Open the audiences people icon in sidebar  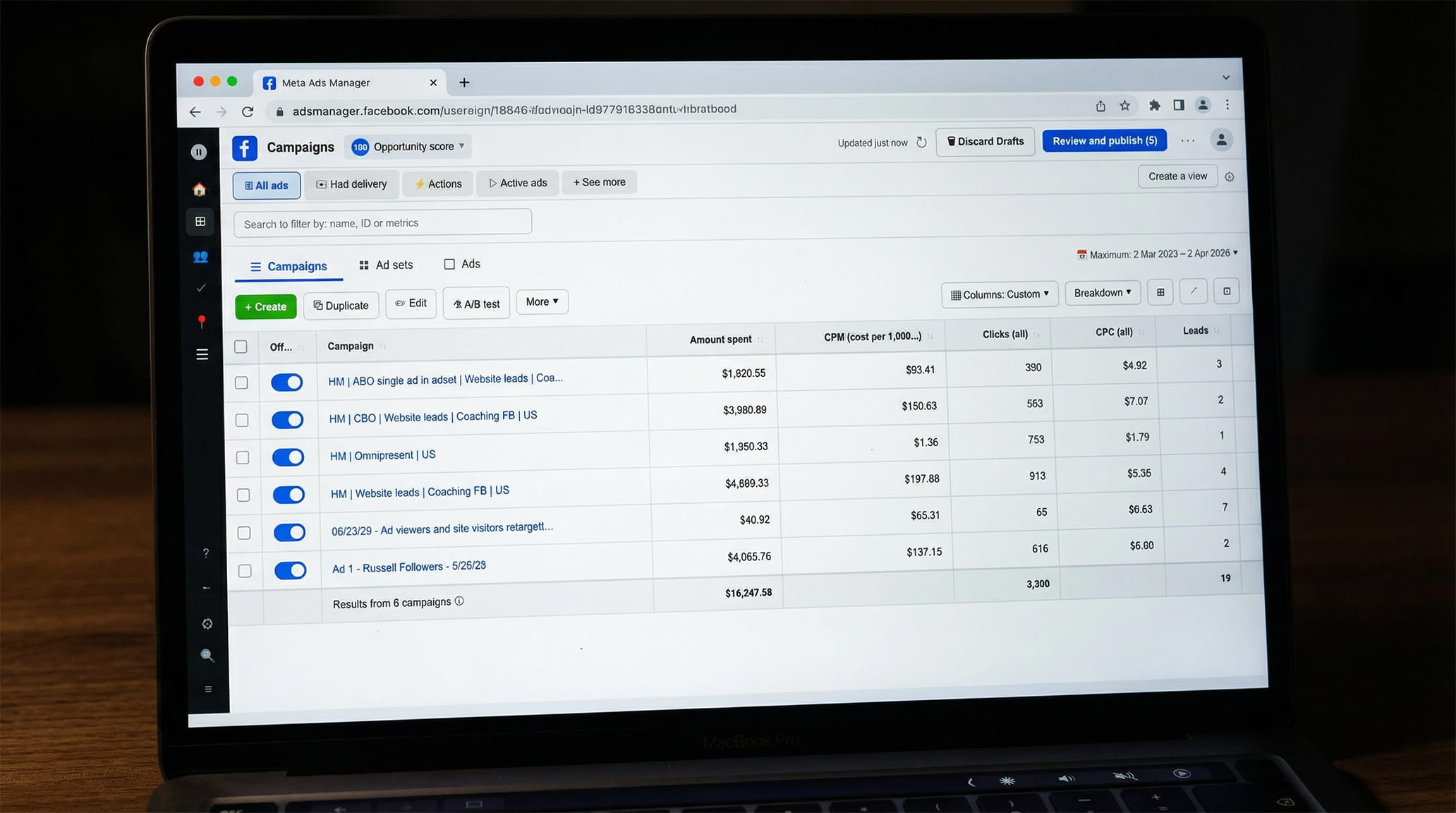[x=200, y=257]
